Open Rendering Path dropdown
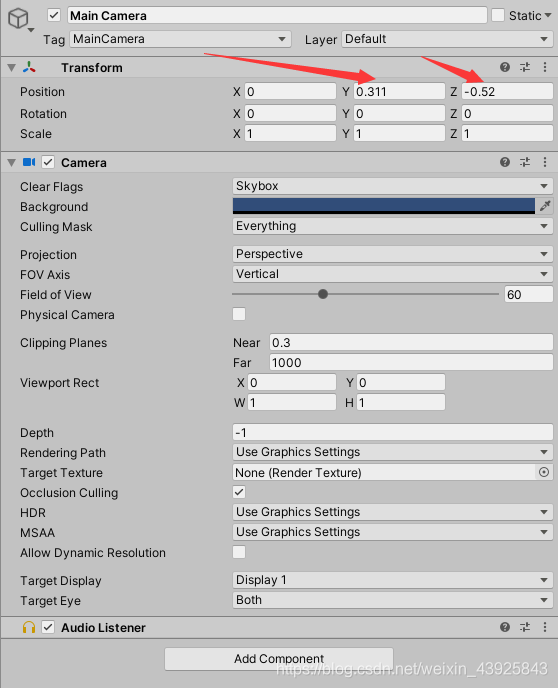 coord(393,452)
